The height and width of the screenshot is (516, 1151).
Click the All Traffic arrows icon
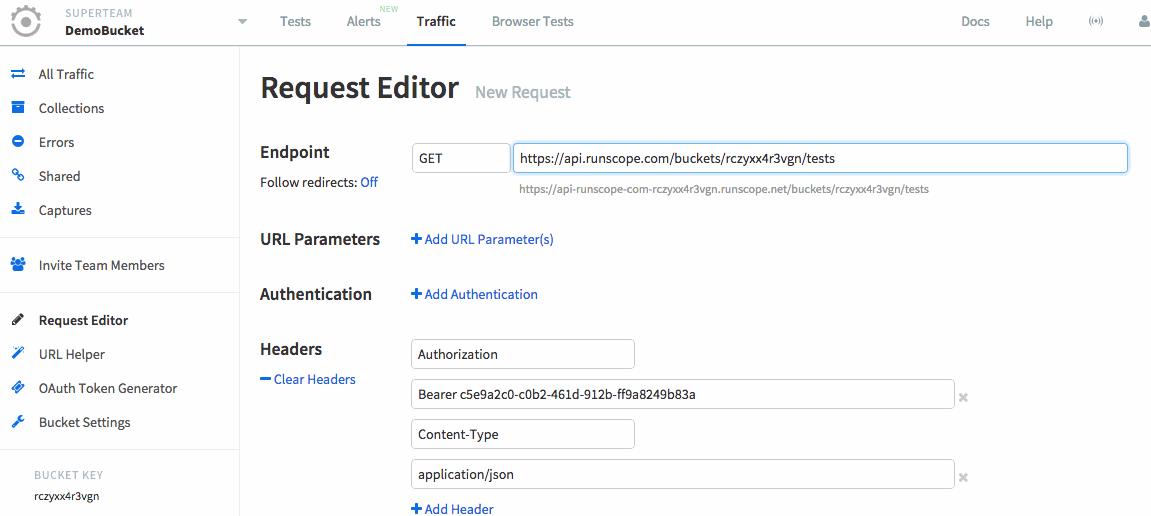[x=18, y=74]
